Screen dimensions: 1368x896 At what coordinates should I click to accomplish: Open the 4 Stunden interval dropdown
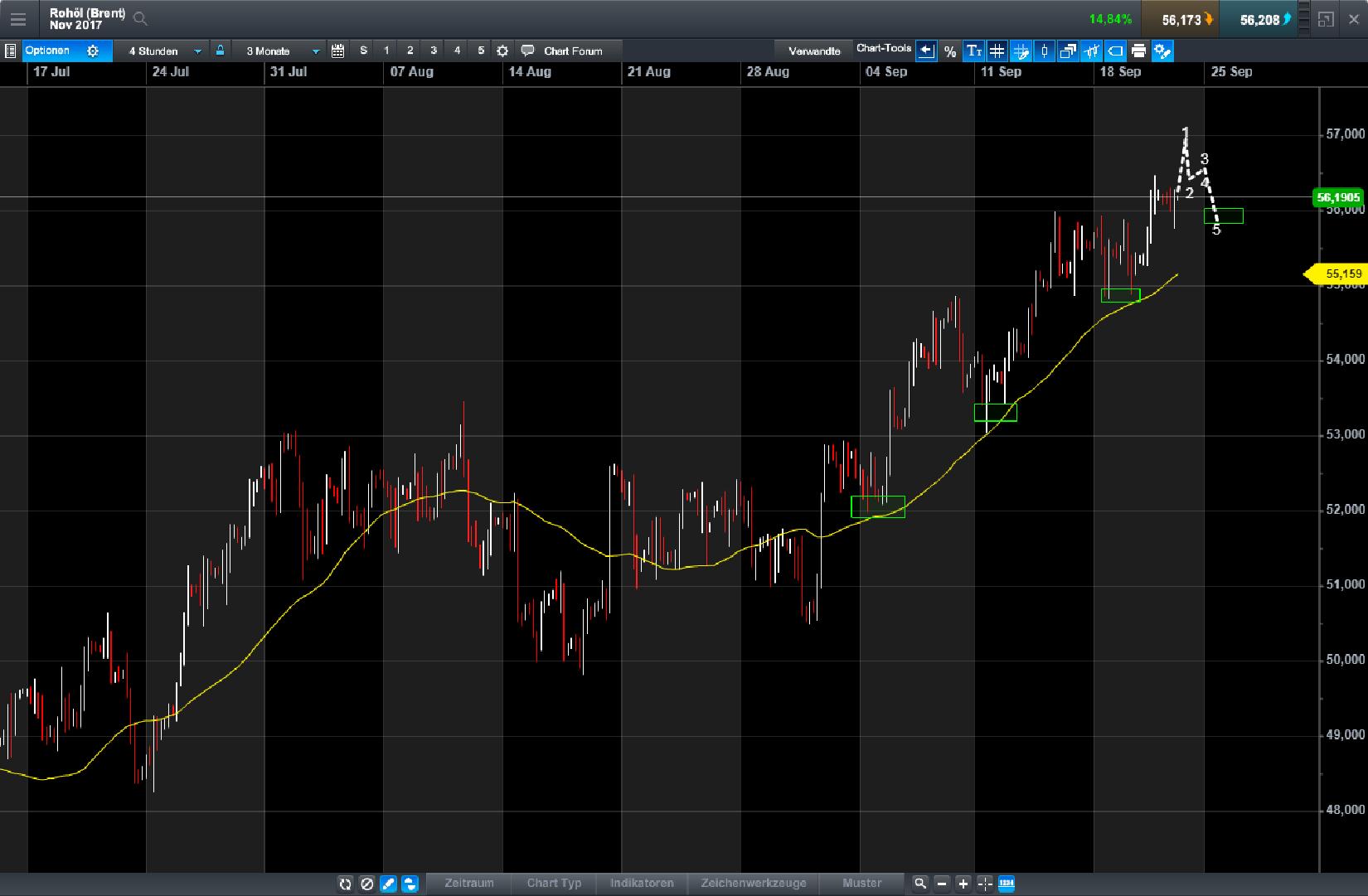(162, 51)
